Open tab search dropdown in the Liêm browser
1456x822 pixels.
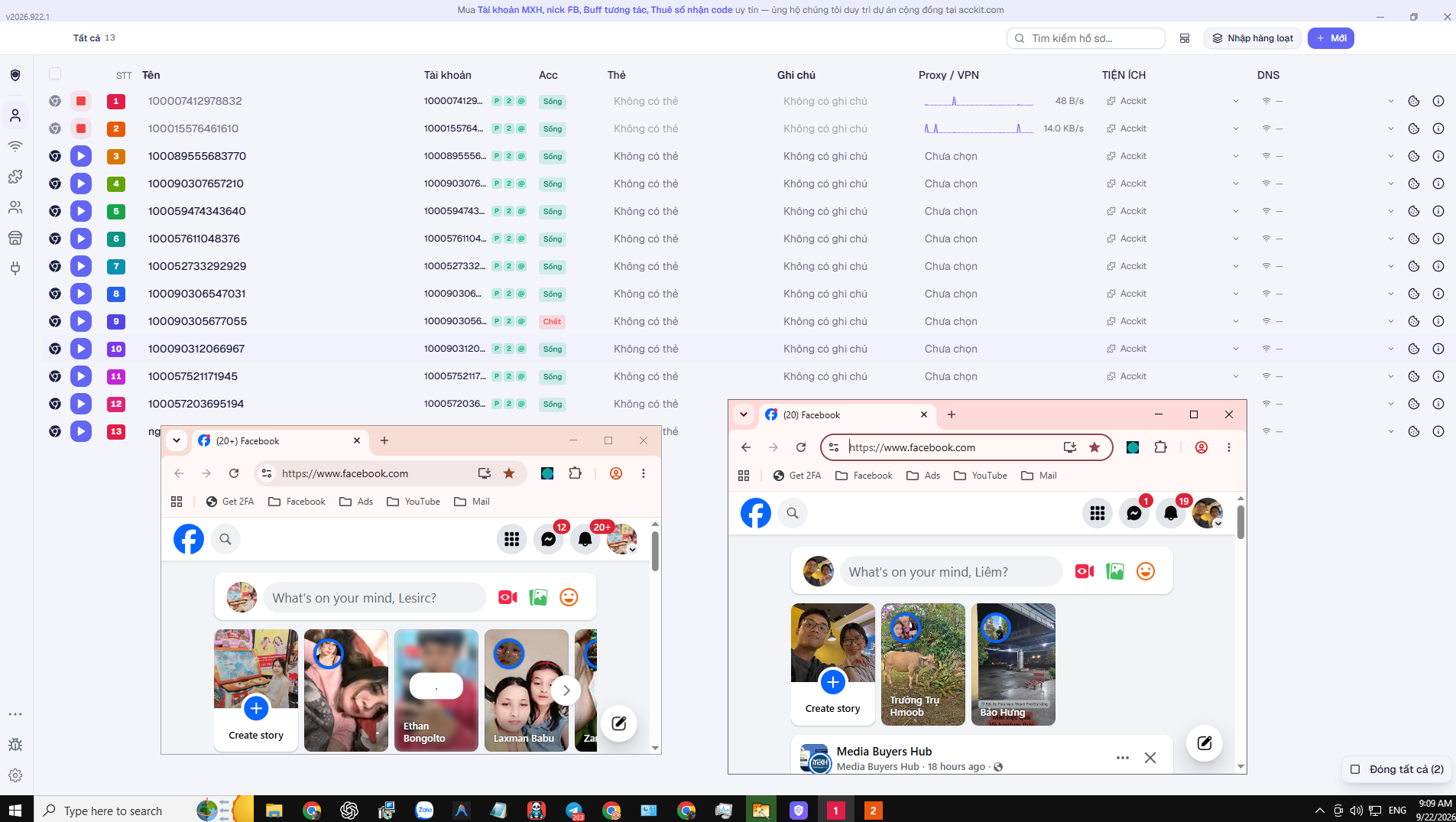(x=744, y=414)
